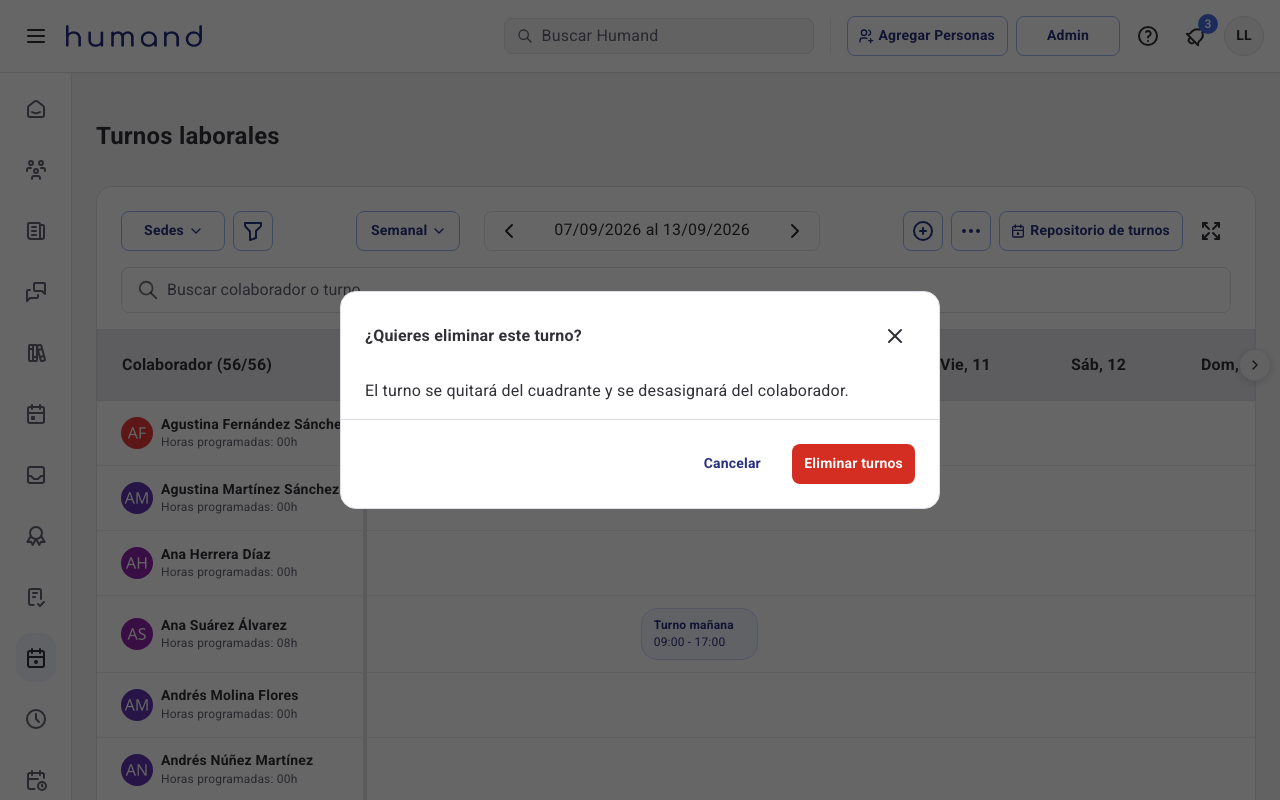Click the Sáb, 12 column header

[1098, 365]
